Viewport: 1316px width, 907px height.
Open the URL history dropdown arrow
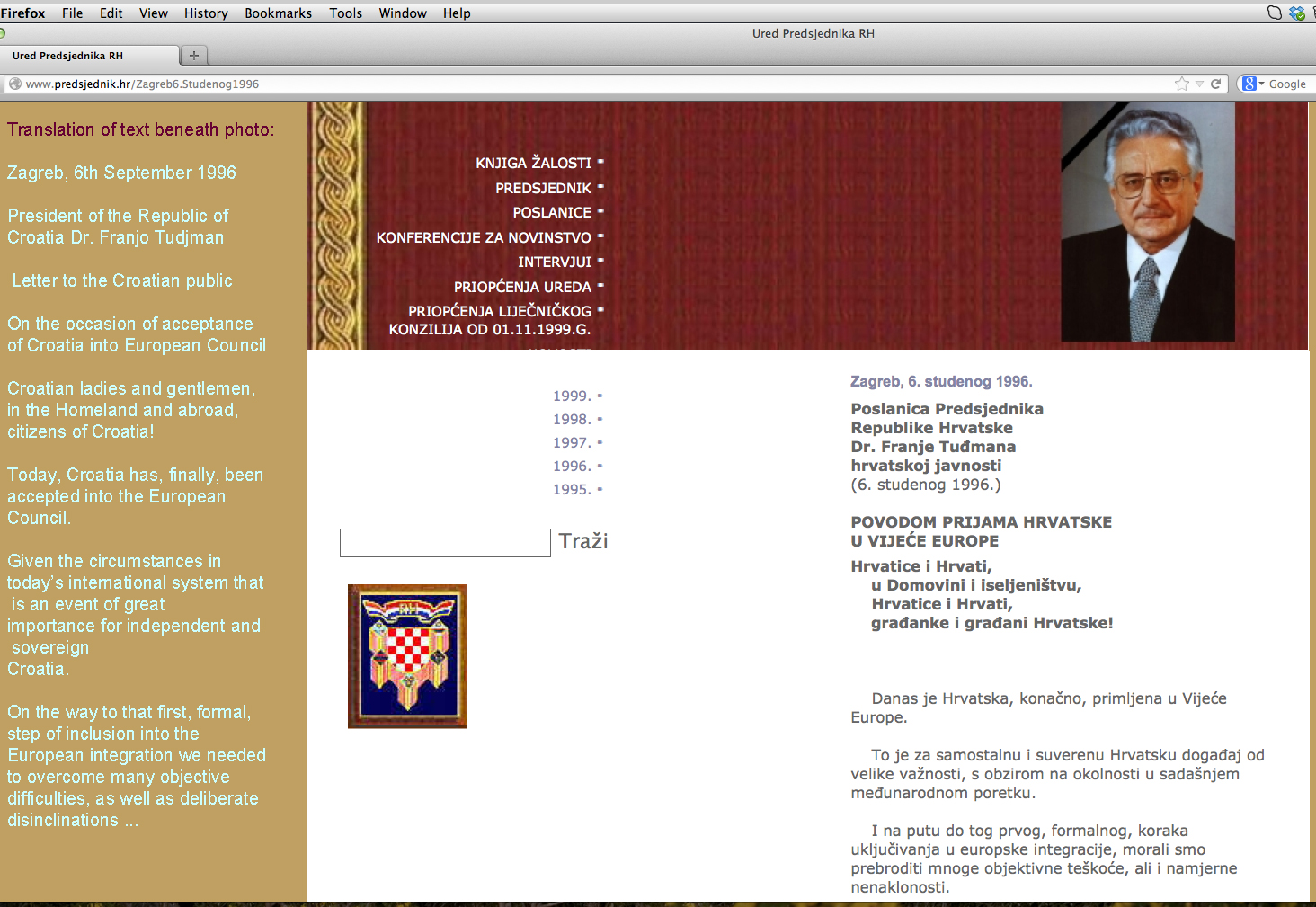(x=1199, y=84)
